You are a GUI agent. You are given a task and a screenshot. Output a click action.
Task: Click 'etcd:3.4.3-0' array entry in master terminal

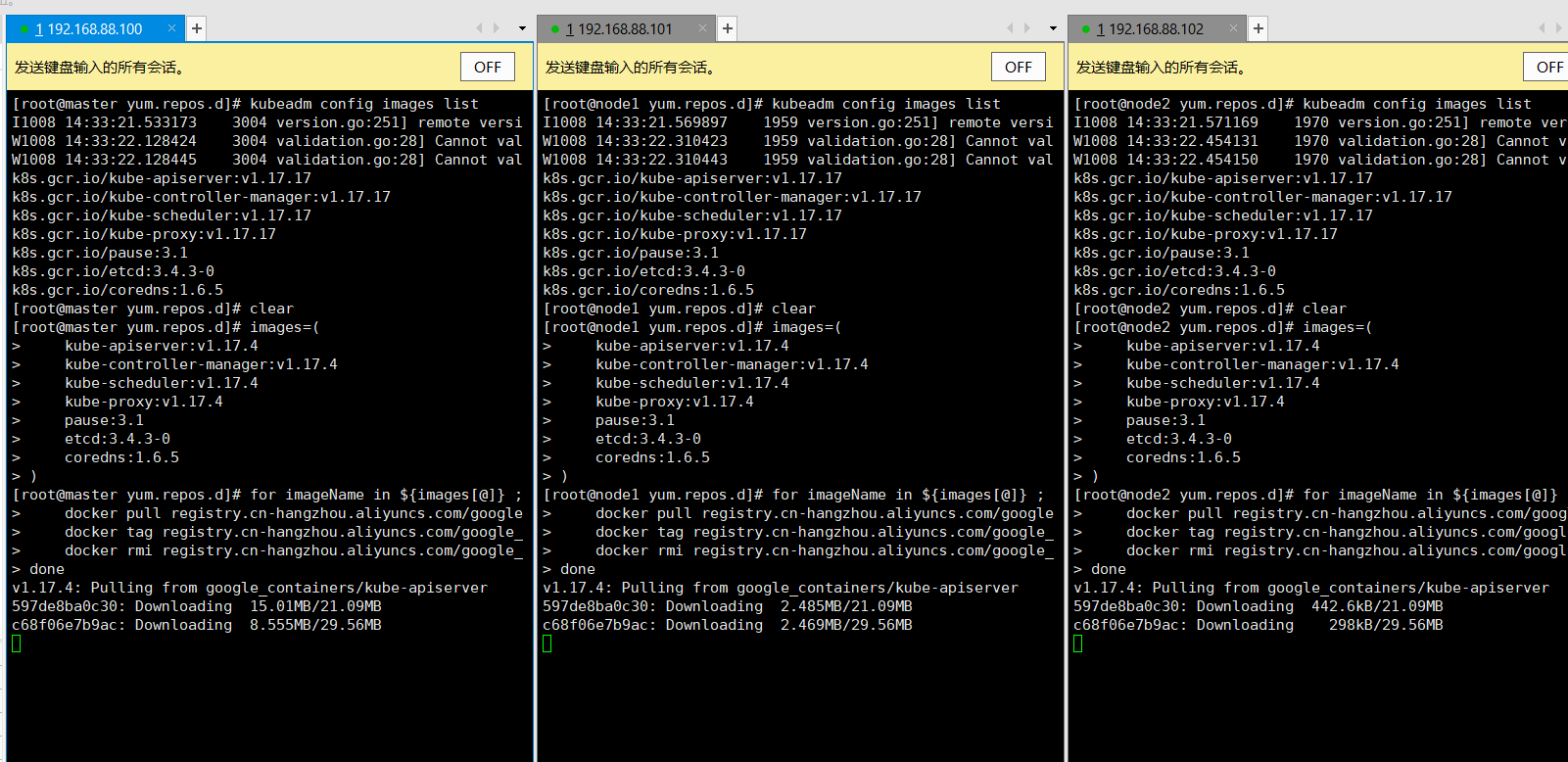pyautogui.click(x=118, y=439)
